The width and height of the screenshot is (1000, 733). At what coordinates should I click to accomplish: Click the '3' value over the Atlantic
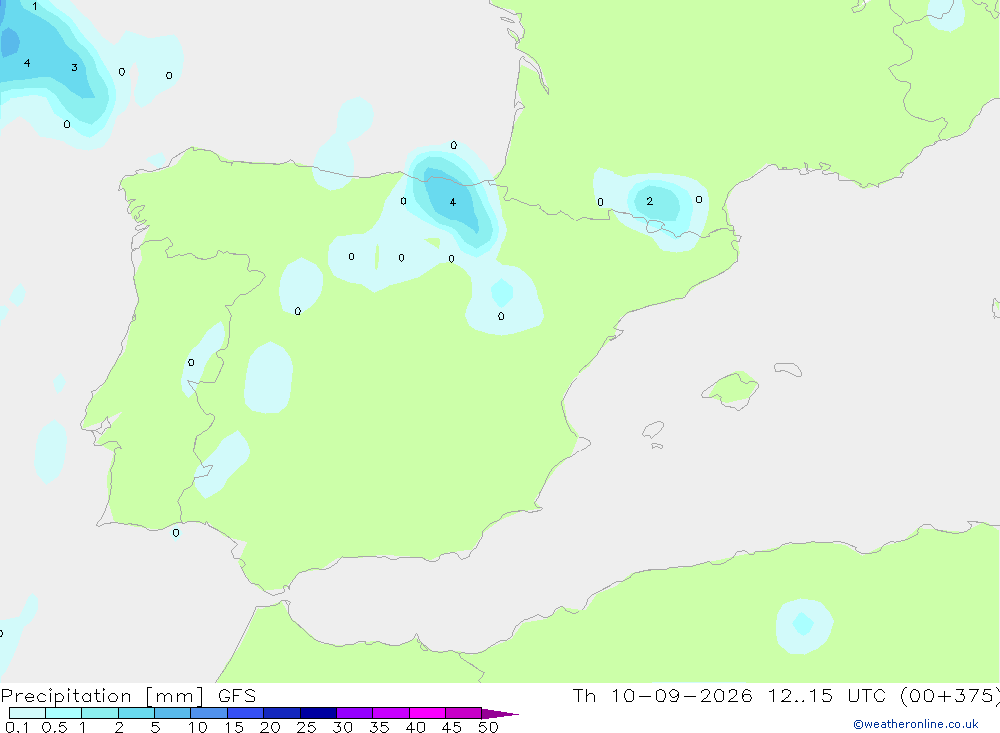pos(74,68)
